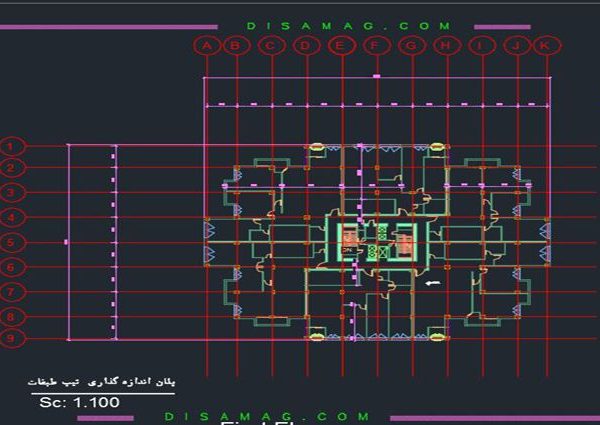Select the right red elevator block

405,240
